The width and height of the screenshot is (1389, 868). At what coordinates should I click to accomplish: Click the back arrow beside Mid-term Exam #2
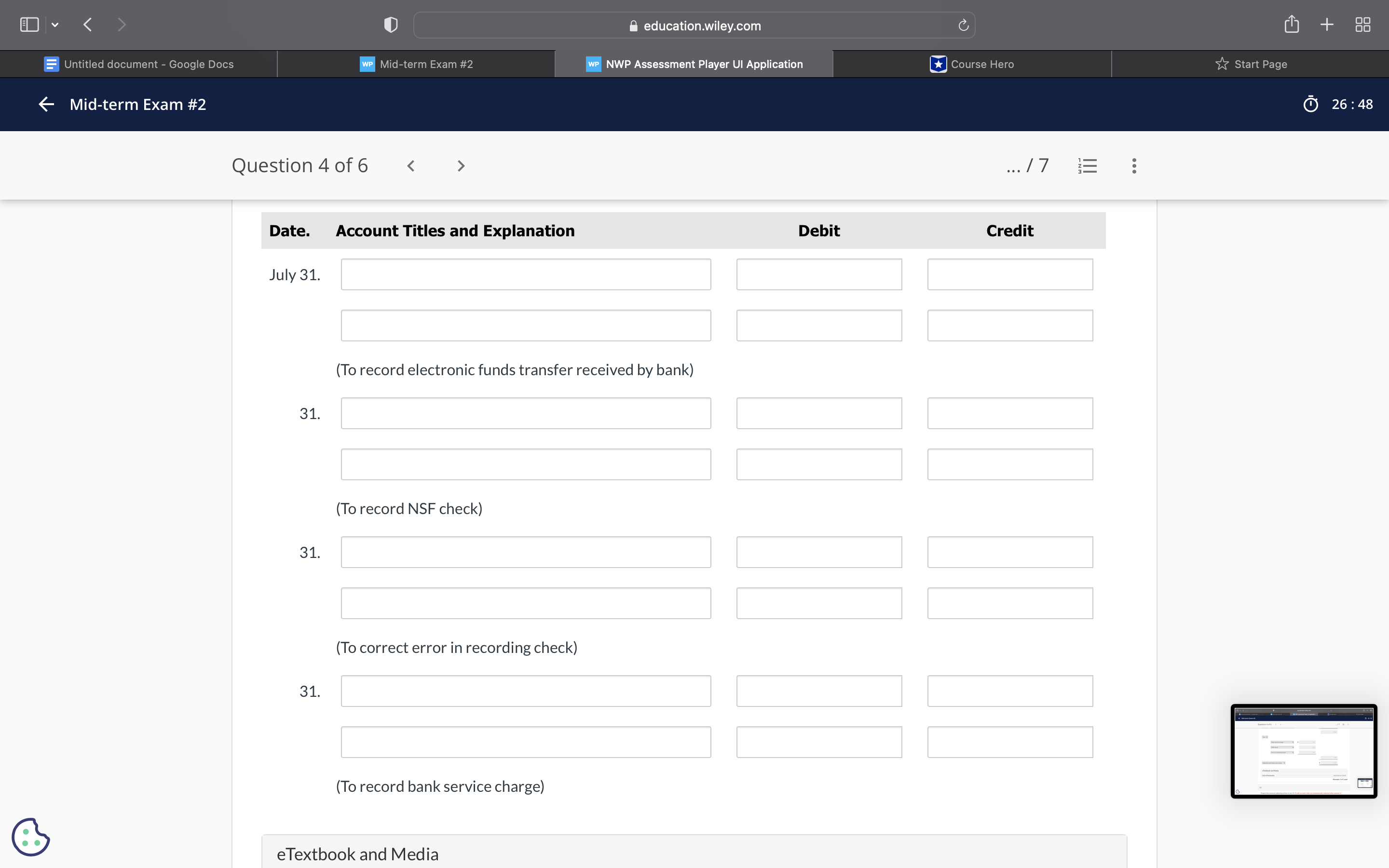tap(46, 104)
